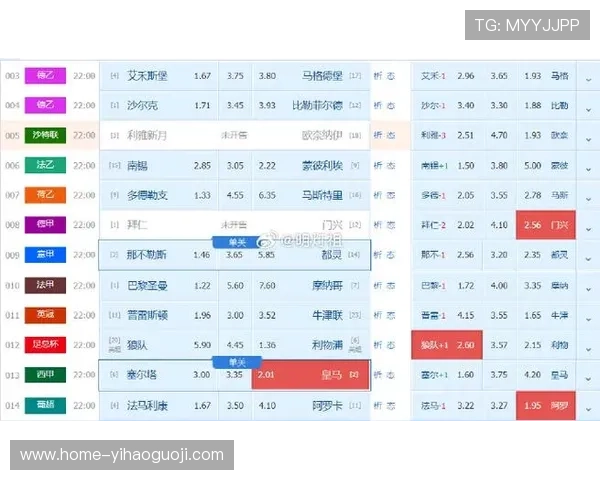The width and height of the screenshot is (600, 480).
Task: Open team 比勒菲尔德
Action: 317,105
